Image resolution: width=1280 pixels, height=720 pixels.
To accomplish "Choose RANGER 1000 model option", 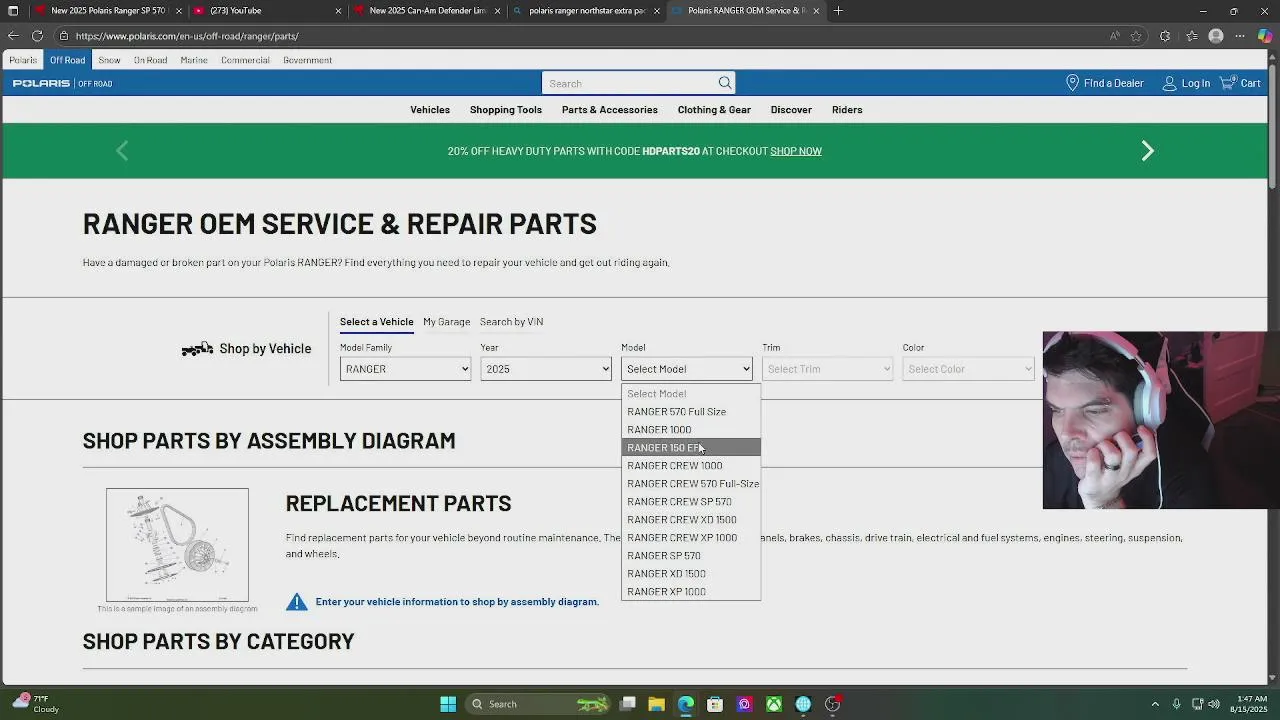I will [x=691, y=430].
